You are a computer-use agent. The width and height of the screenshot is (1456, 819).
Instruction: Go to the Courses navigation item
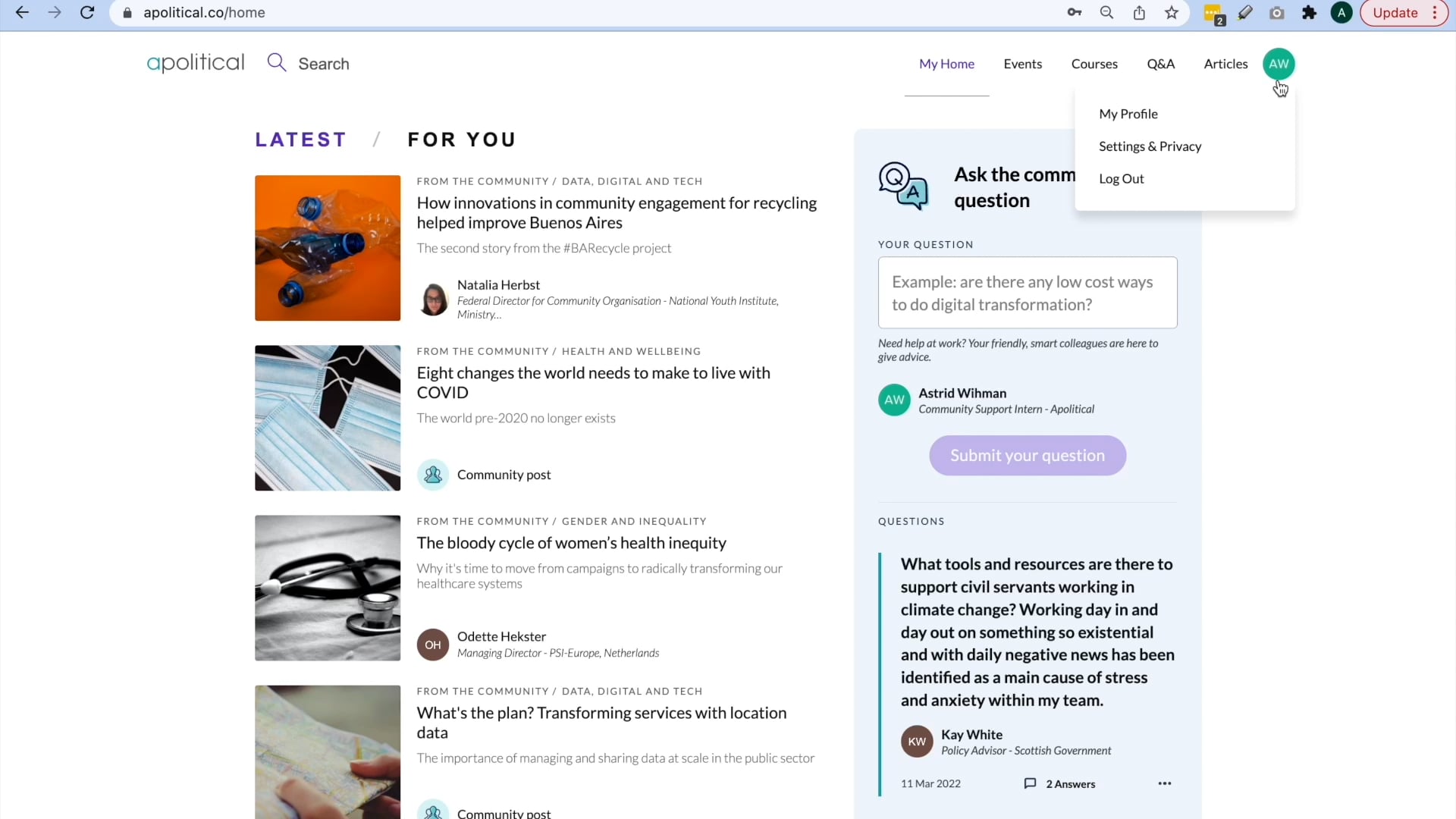coord(1094,64)
